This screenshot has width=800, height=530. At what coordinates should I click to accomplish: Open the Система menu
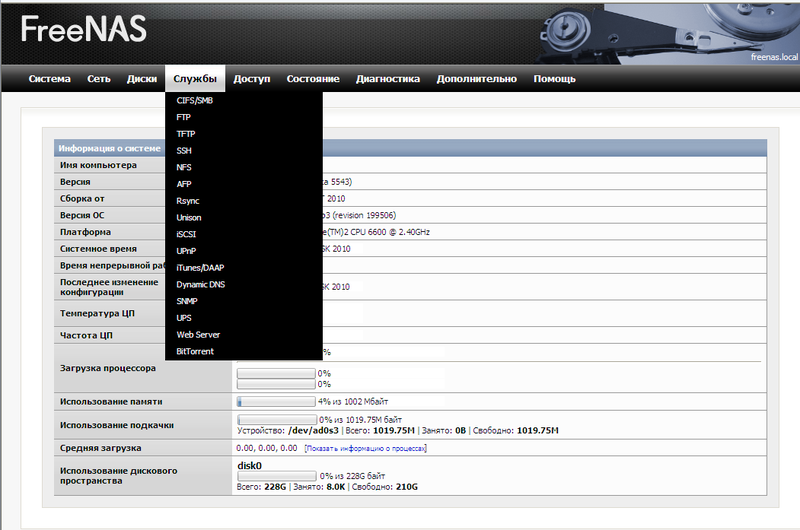pos(49,79)
